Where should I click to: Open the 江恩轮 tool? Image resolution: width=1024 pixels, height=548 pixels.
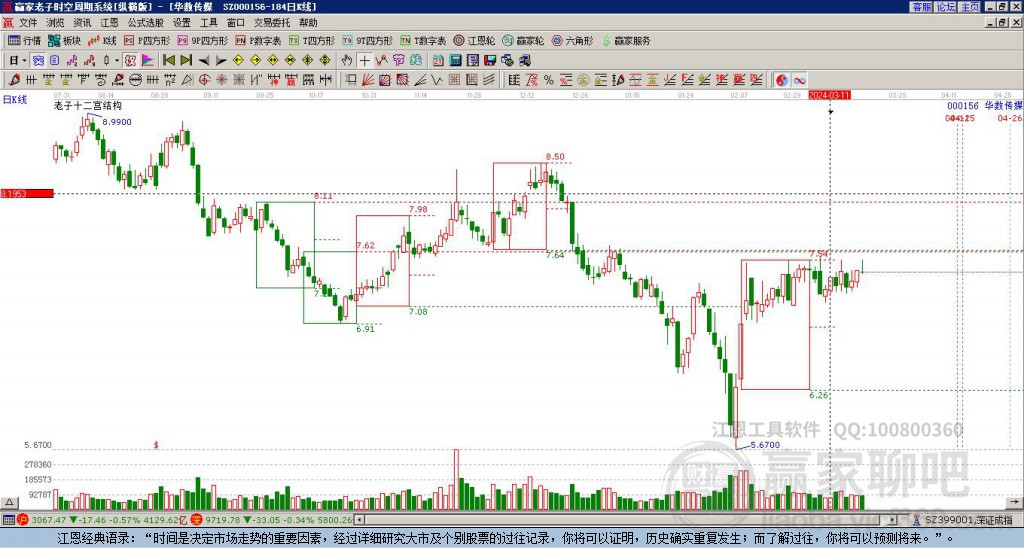pyautogui.click(x=474, y=40)
